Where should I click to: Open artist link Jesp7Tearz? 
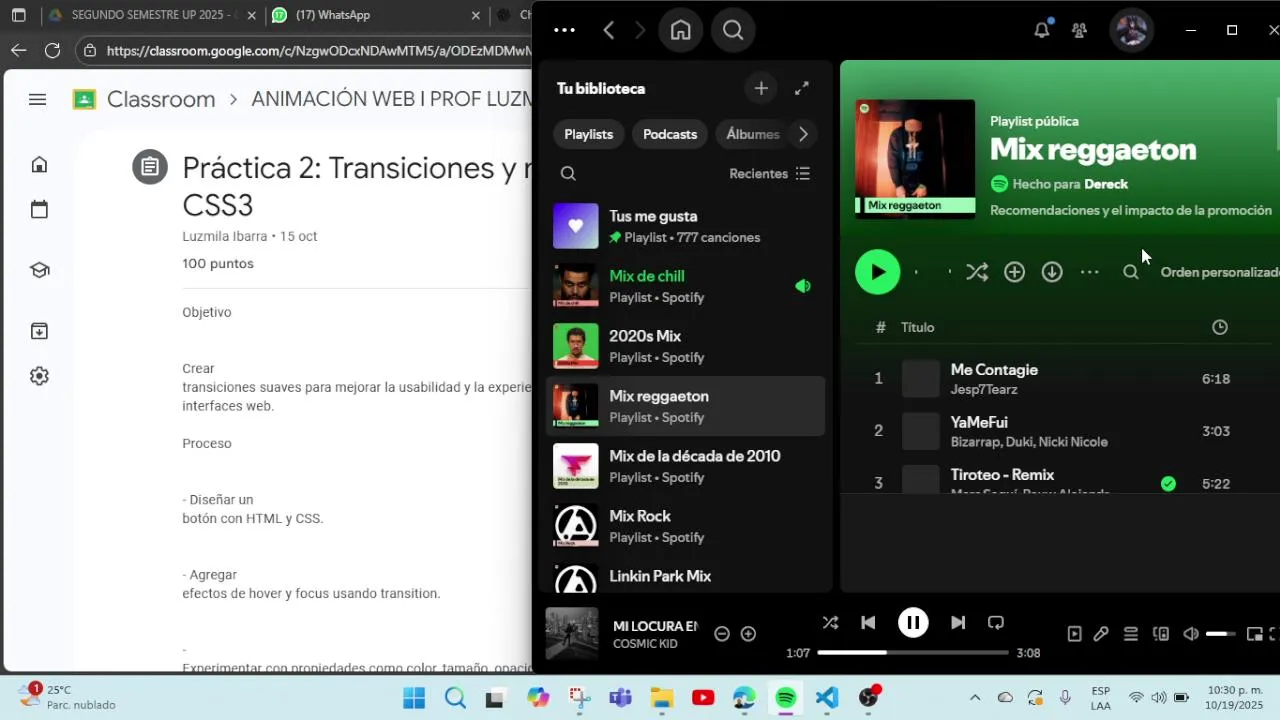pos(984,389)
